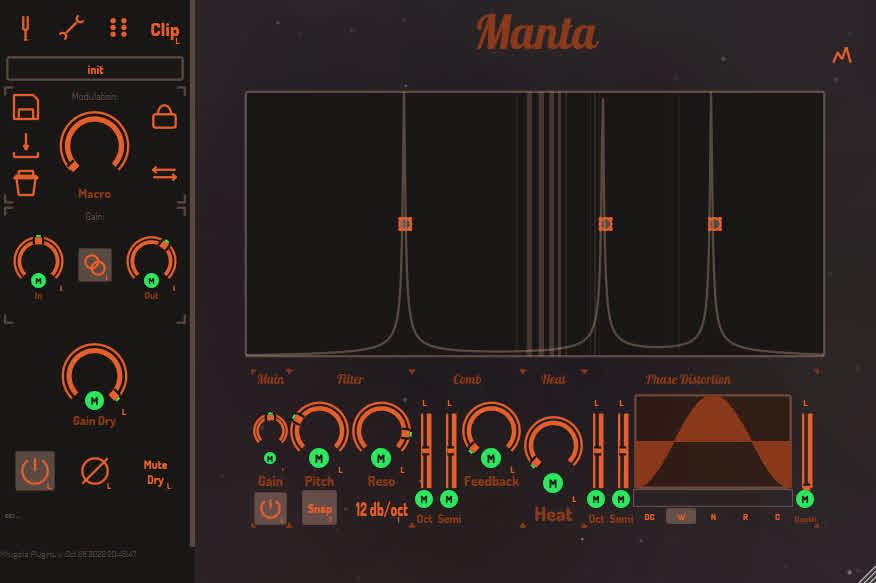The width and height of the screenshot is (876, 583).
Task: Click the M button on Reso knob
Action: pos(381,458)
